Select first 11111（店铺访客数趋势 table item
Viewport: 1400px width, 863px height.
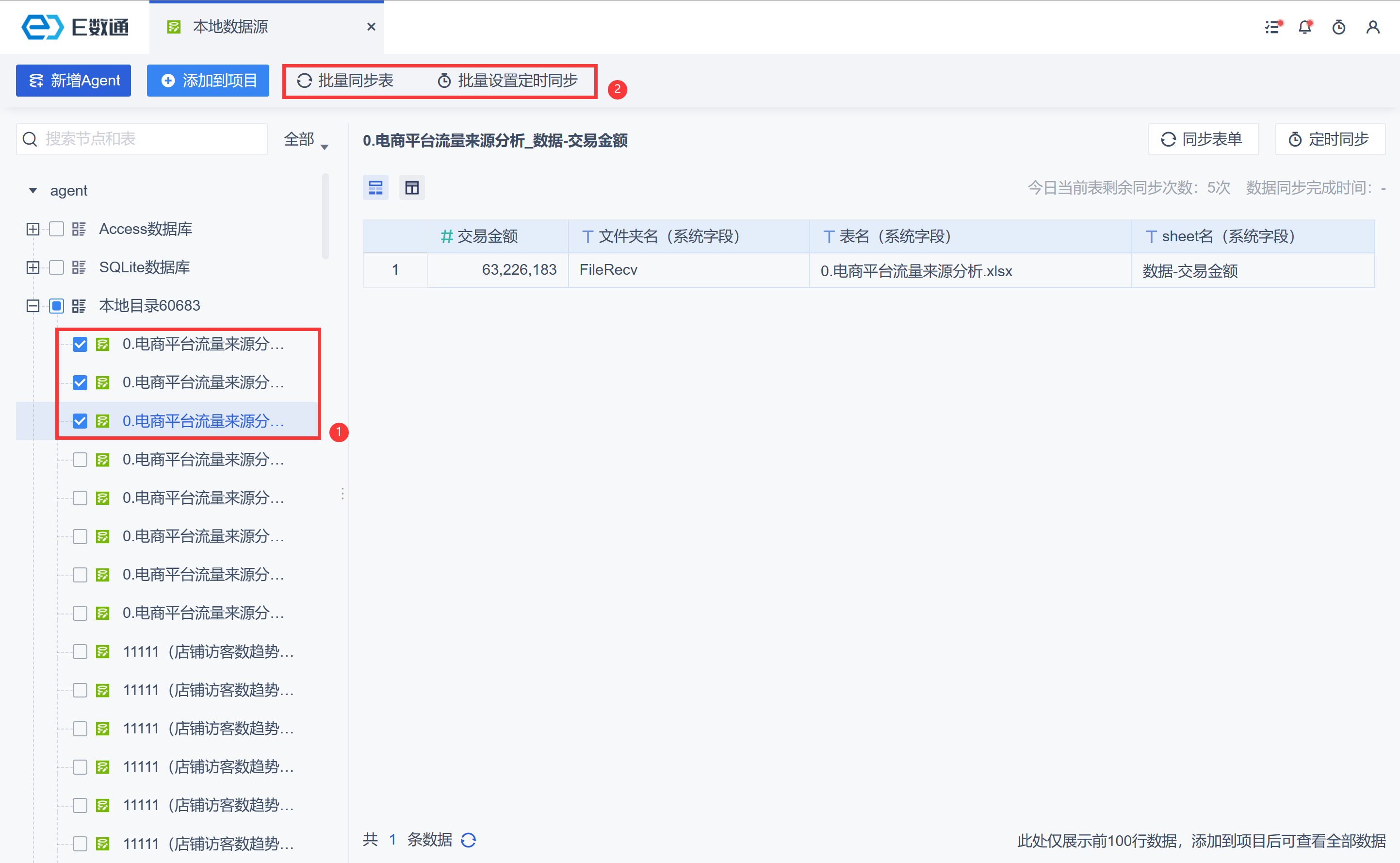208,651
